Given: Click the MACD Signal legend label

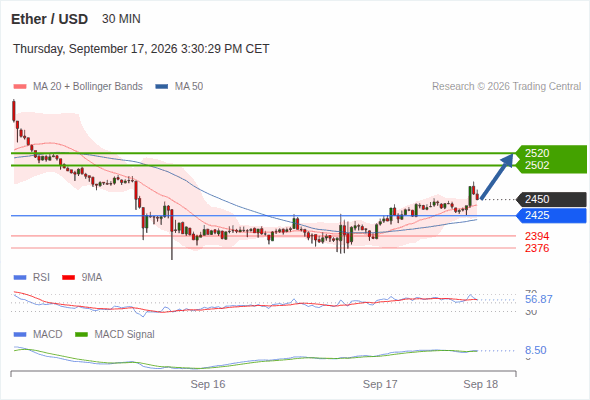Looking at the screenshot, I should [x=125, y=335].
